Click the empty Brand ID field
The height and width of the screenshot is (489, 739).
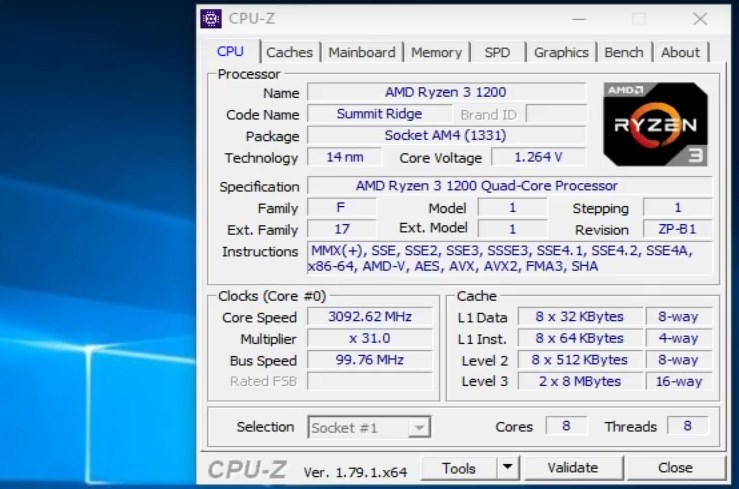pyautogui.click(x=556, y=114)
